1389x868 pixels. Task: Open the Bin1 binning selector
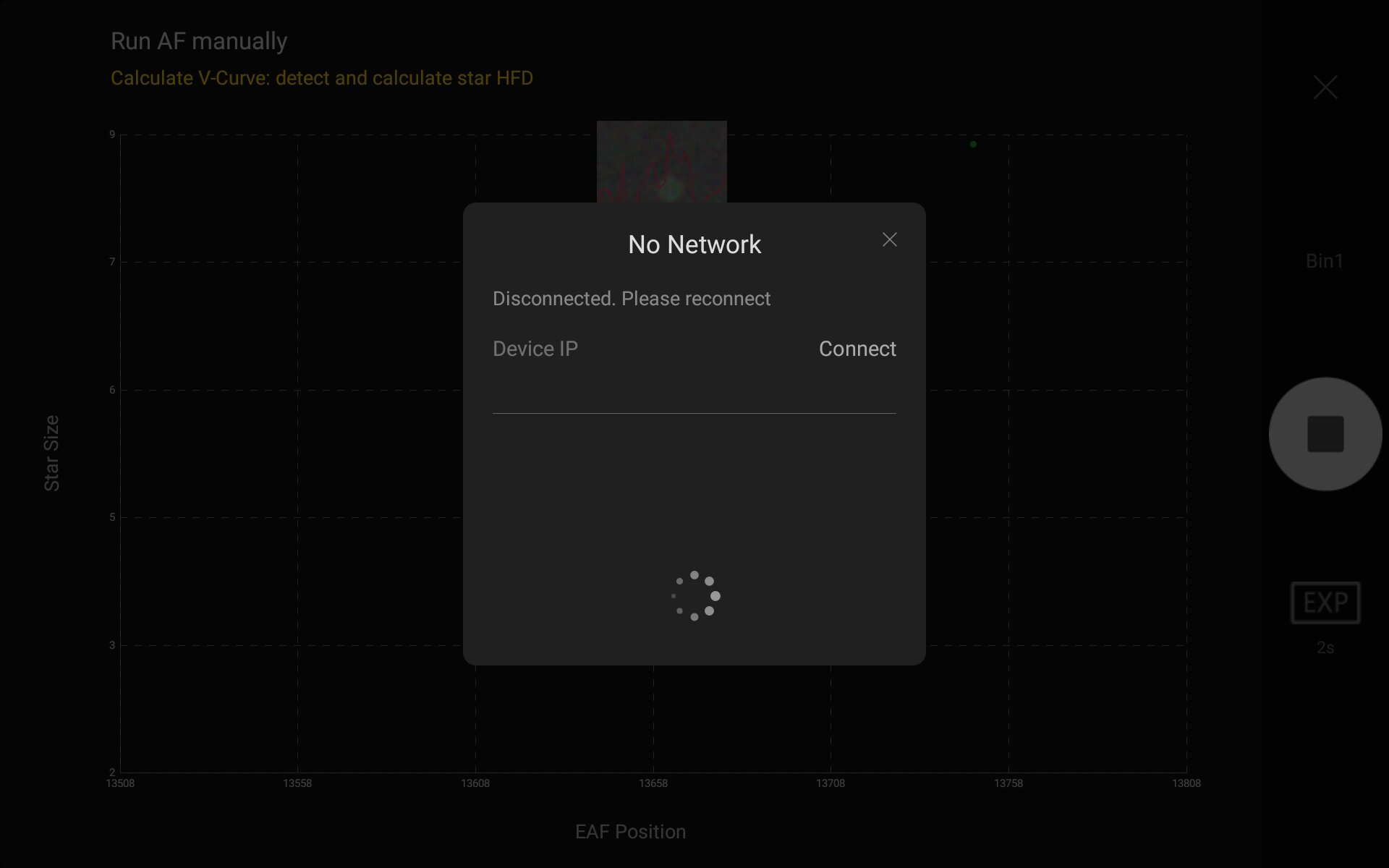click(1324, 261)
